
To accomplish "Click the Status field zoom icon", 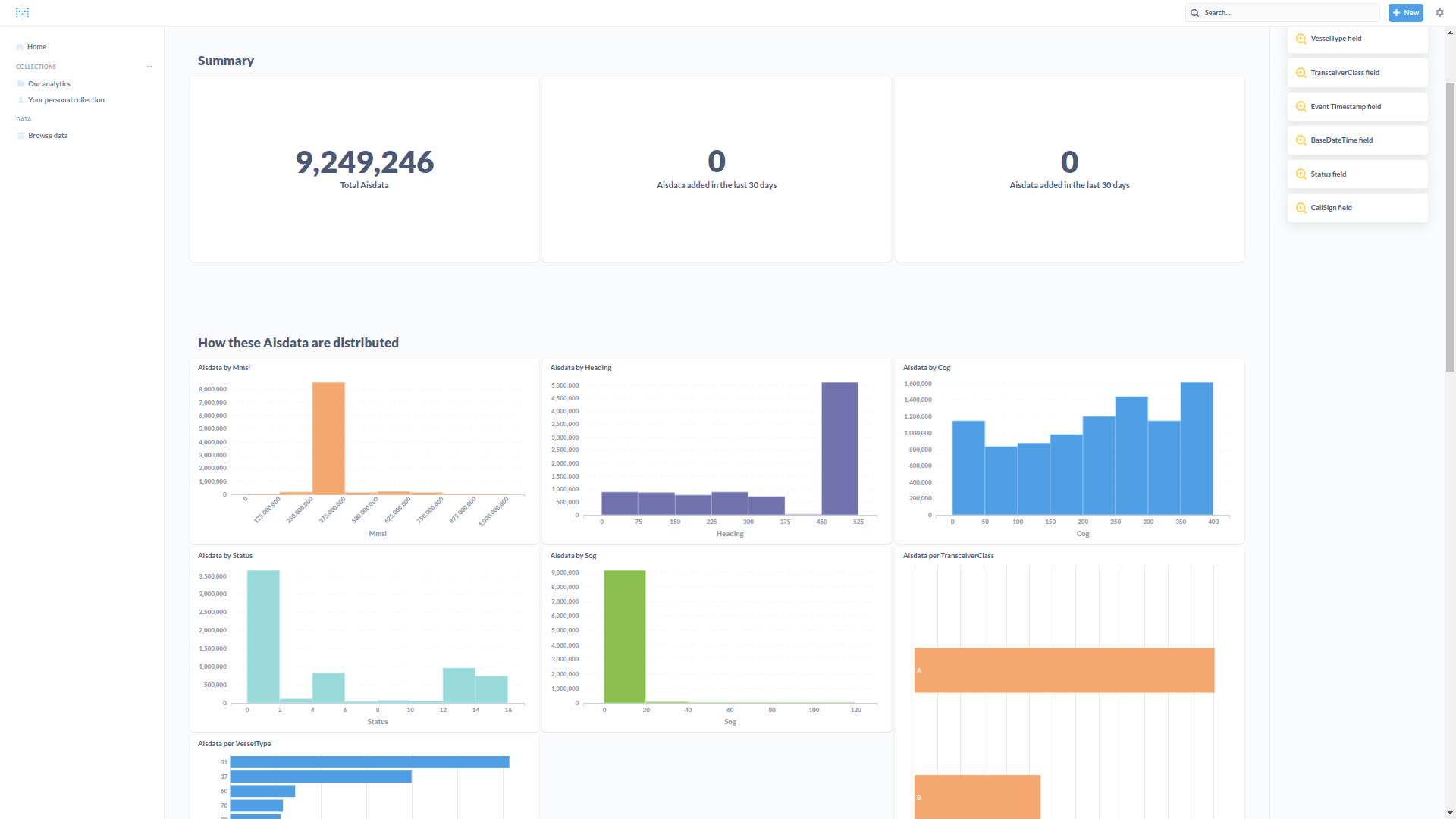I will (1301, 174).
